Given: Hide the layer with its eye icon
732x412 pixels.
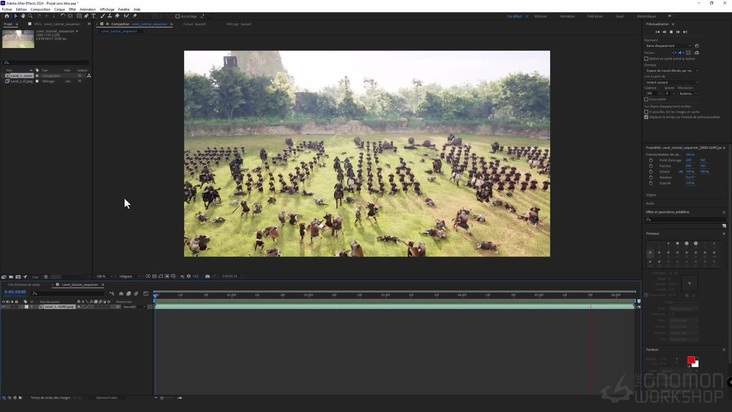Looking at the screenshot, I should pyautogui.click(x=4, y=307).
